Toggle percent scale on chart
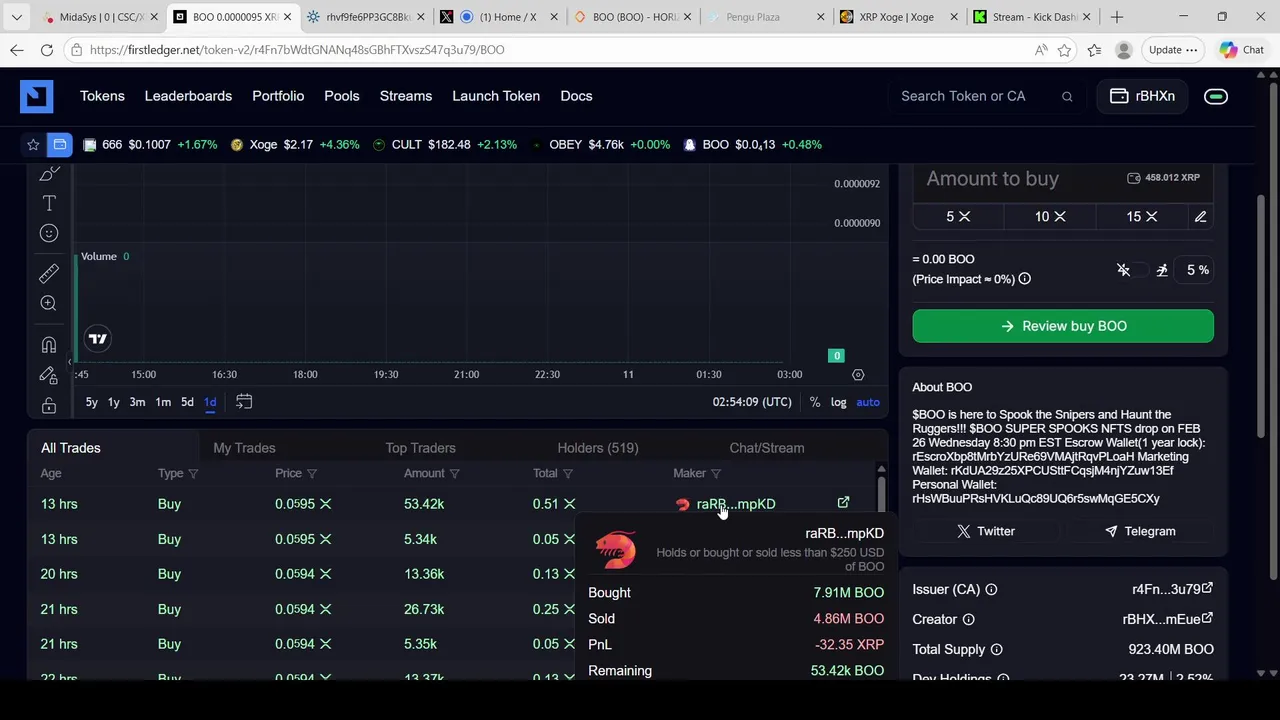The image size is (1280, 720). pos(815,402)
